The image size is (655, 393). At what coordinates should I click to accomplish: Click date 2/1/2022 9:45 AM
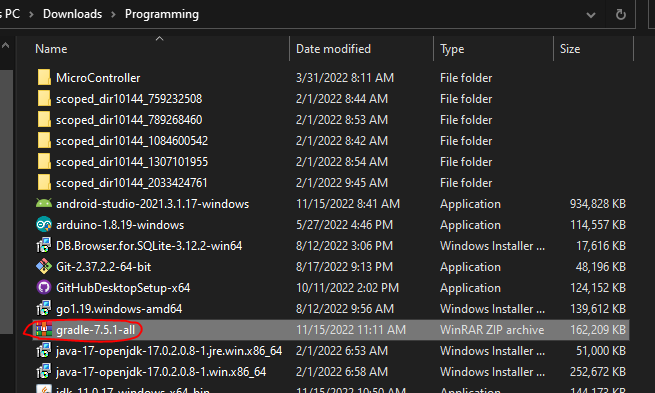point(342,183)
